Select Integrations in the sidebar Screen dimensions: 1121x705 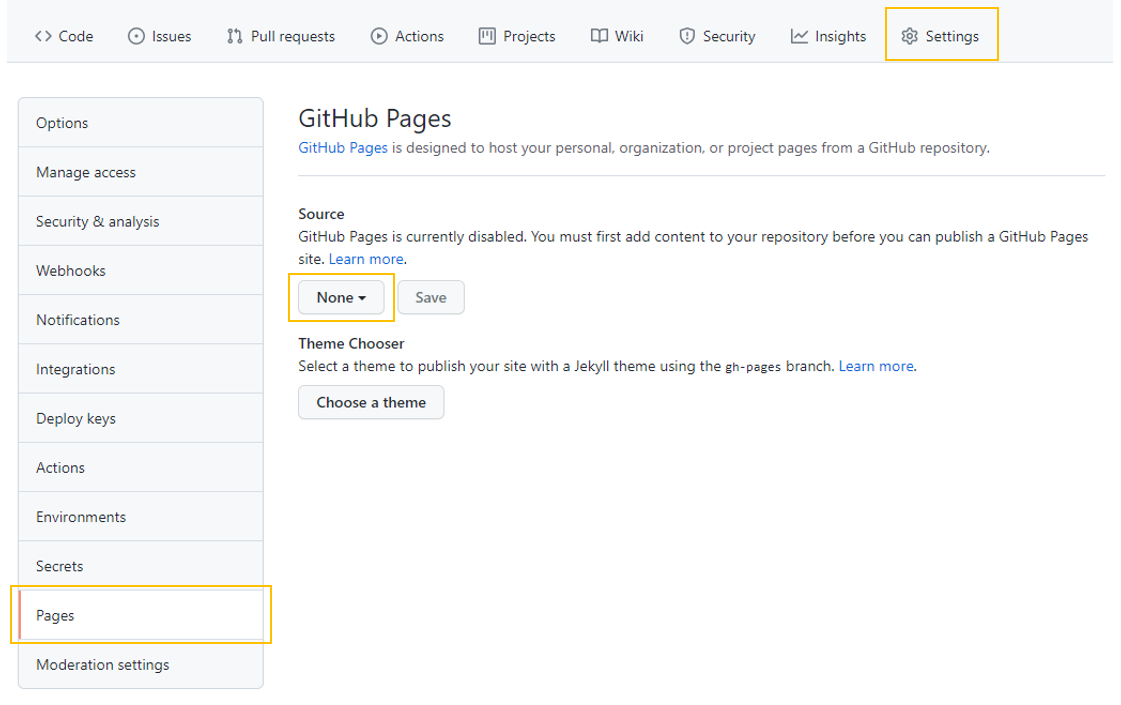click(x=141, y=370)
